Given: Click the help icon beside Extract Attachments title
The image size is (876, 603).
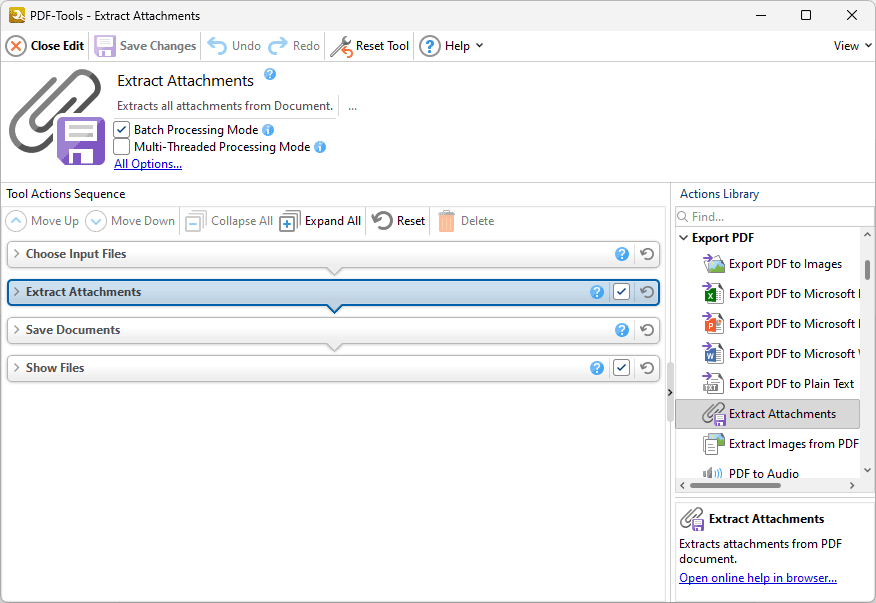Looking at the screenshot, I should (270, 74).
